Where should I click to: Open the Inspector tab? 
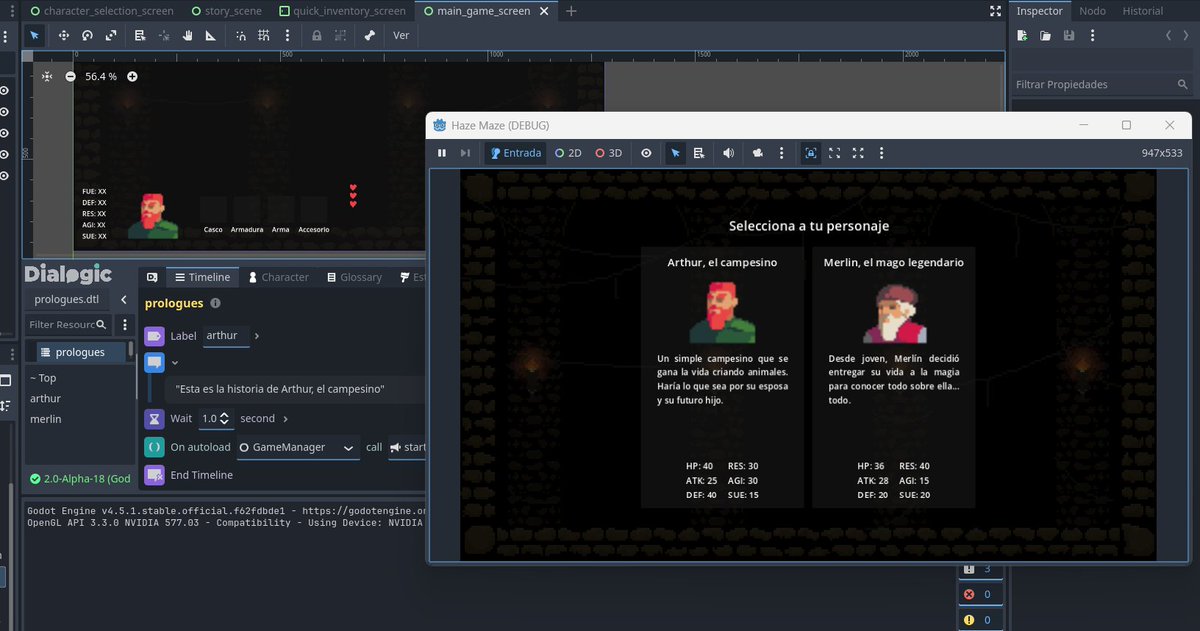(1039, 11)
